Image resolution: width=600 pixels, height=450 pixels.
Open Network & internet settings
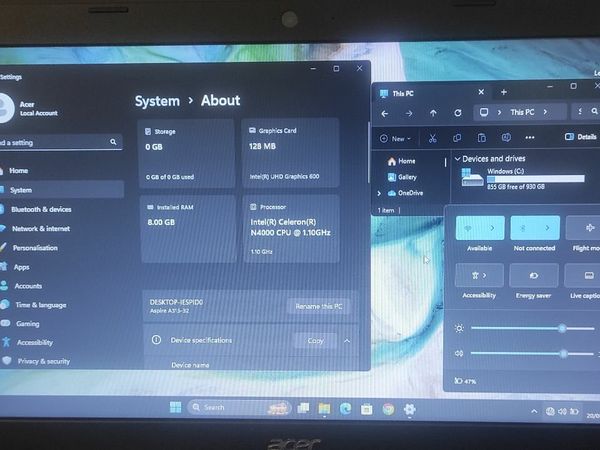41,228
